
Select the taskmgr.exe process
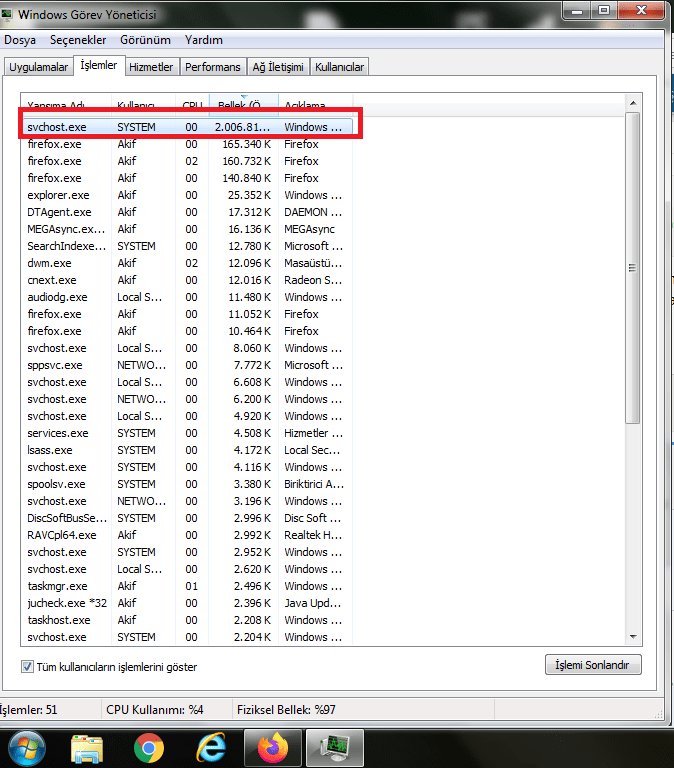point(187,586)
